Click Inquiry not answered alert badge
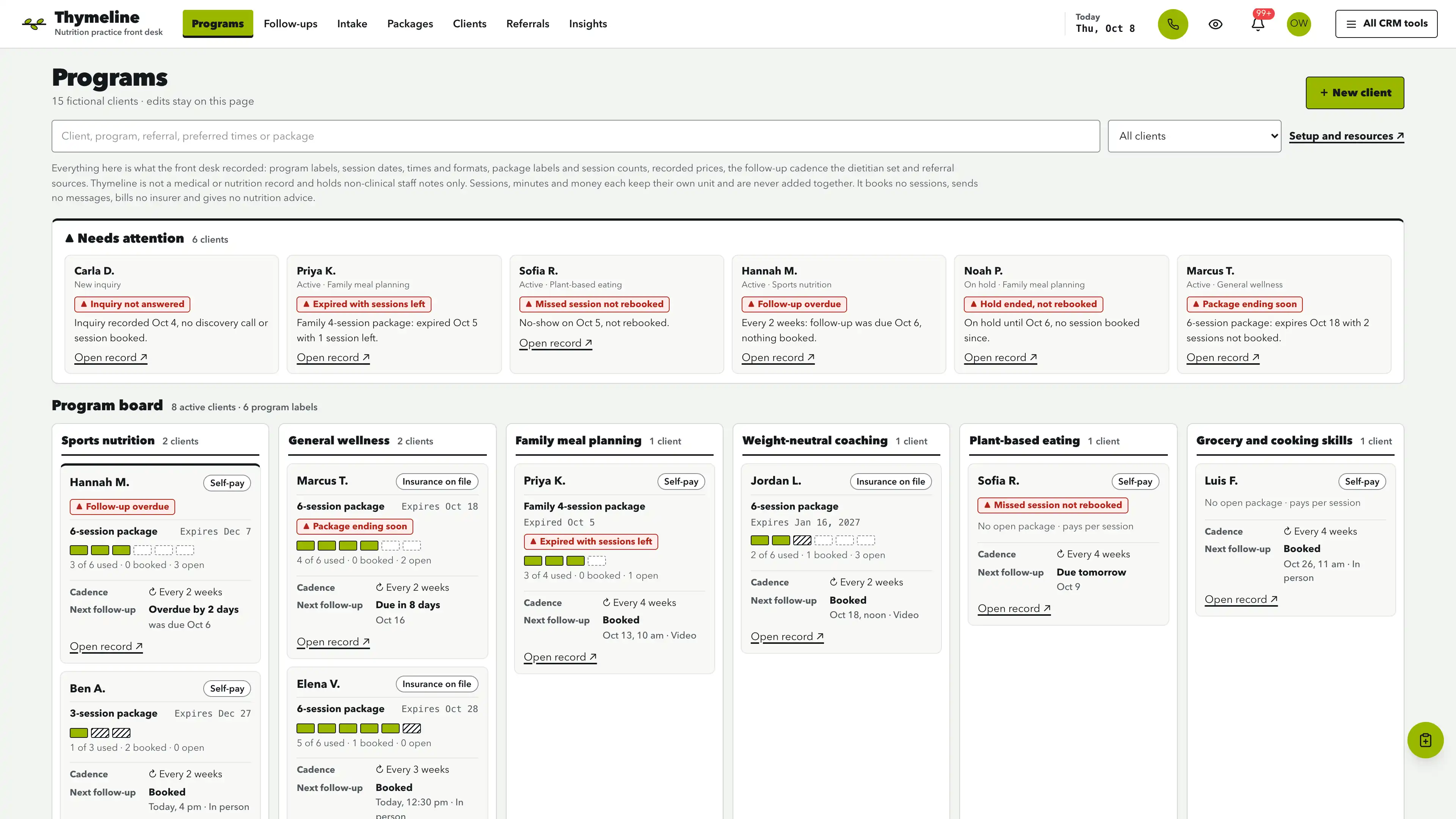 coord(132,304)
